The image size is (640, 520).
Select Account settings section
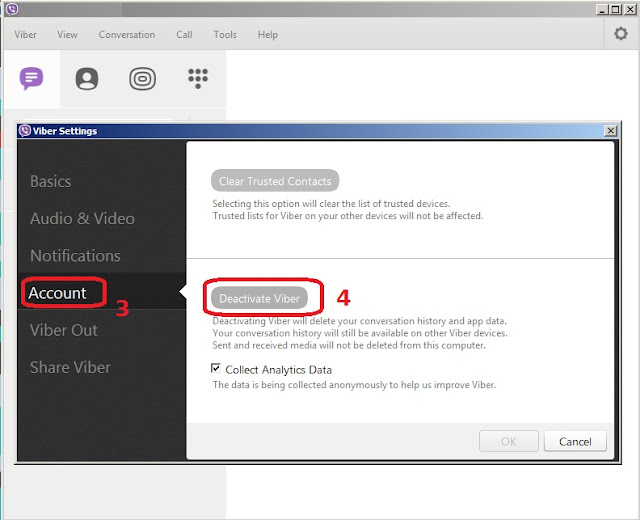click(x=58, y=293)
